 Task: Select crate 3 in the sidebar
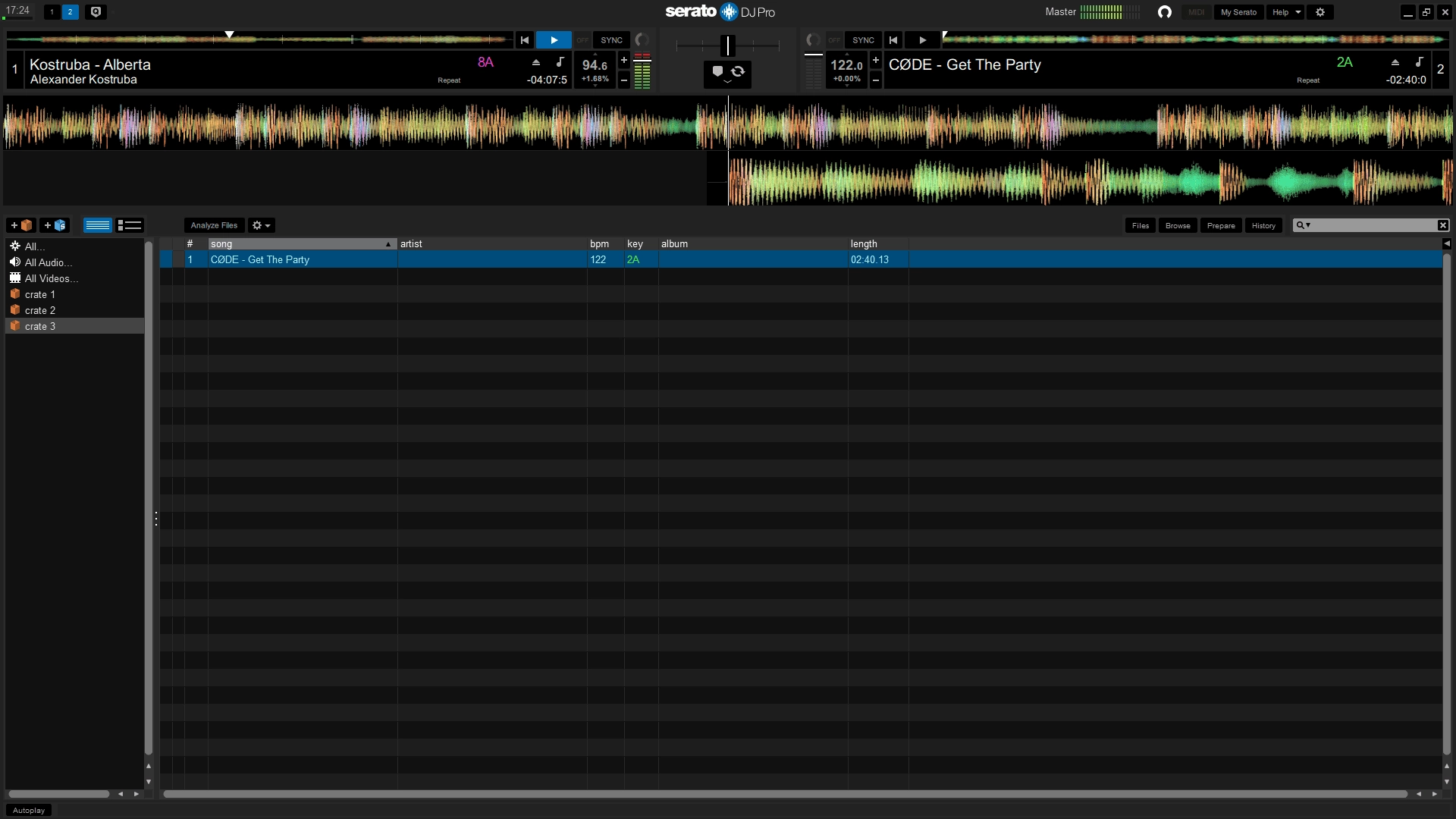click(x=74, y=326)
